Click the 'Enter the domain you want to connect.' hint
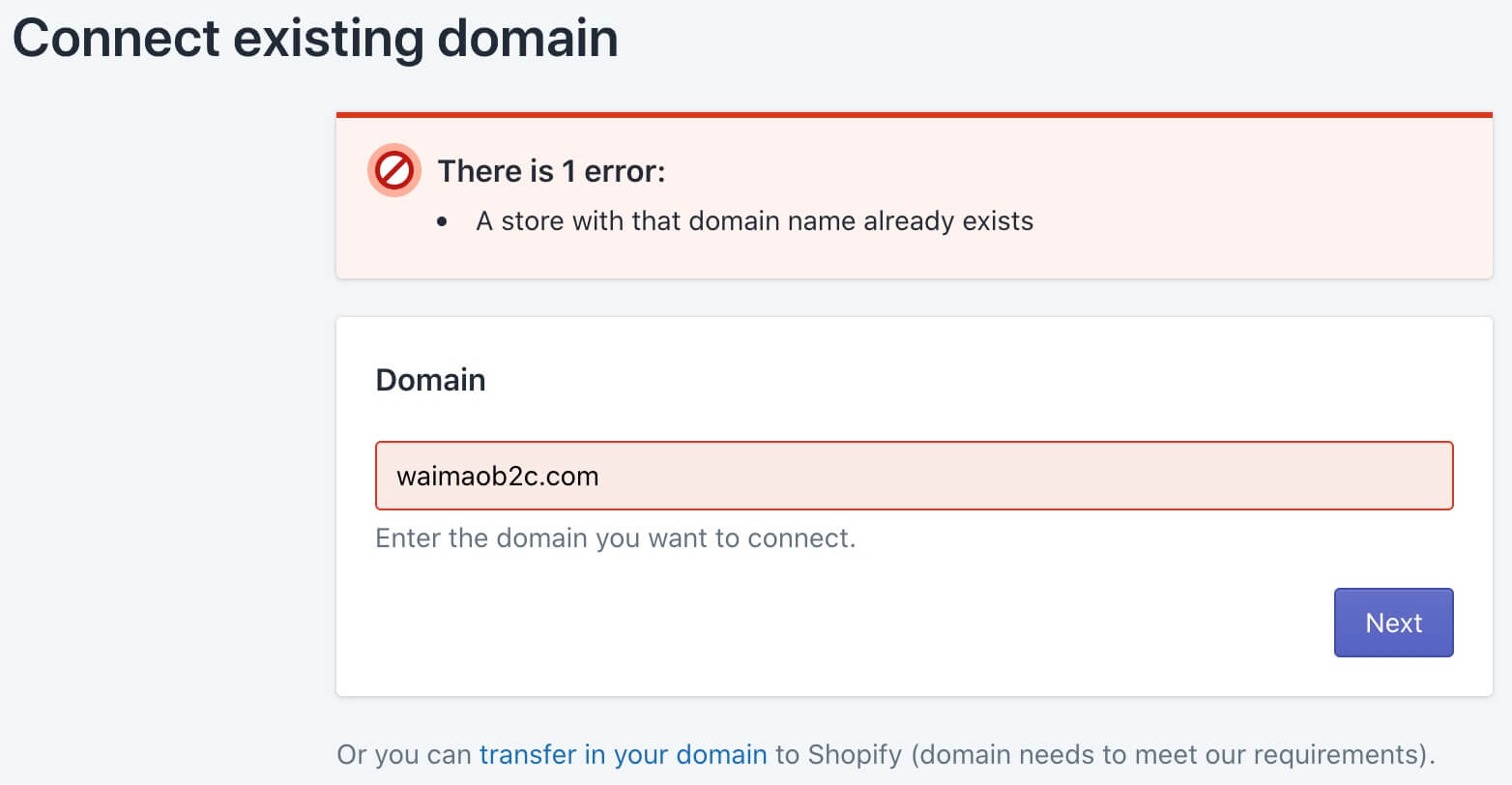1512x785 pixels. [616, 538]
